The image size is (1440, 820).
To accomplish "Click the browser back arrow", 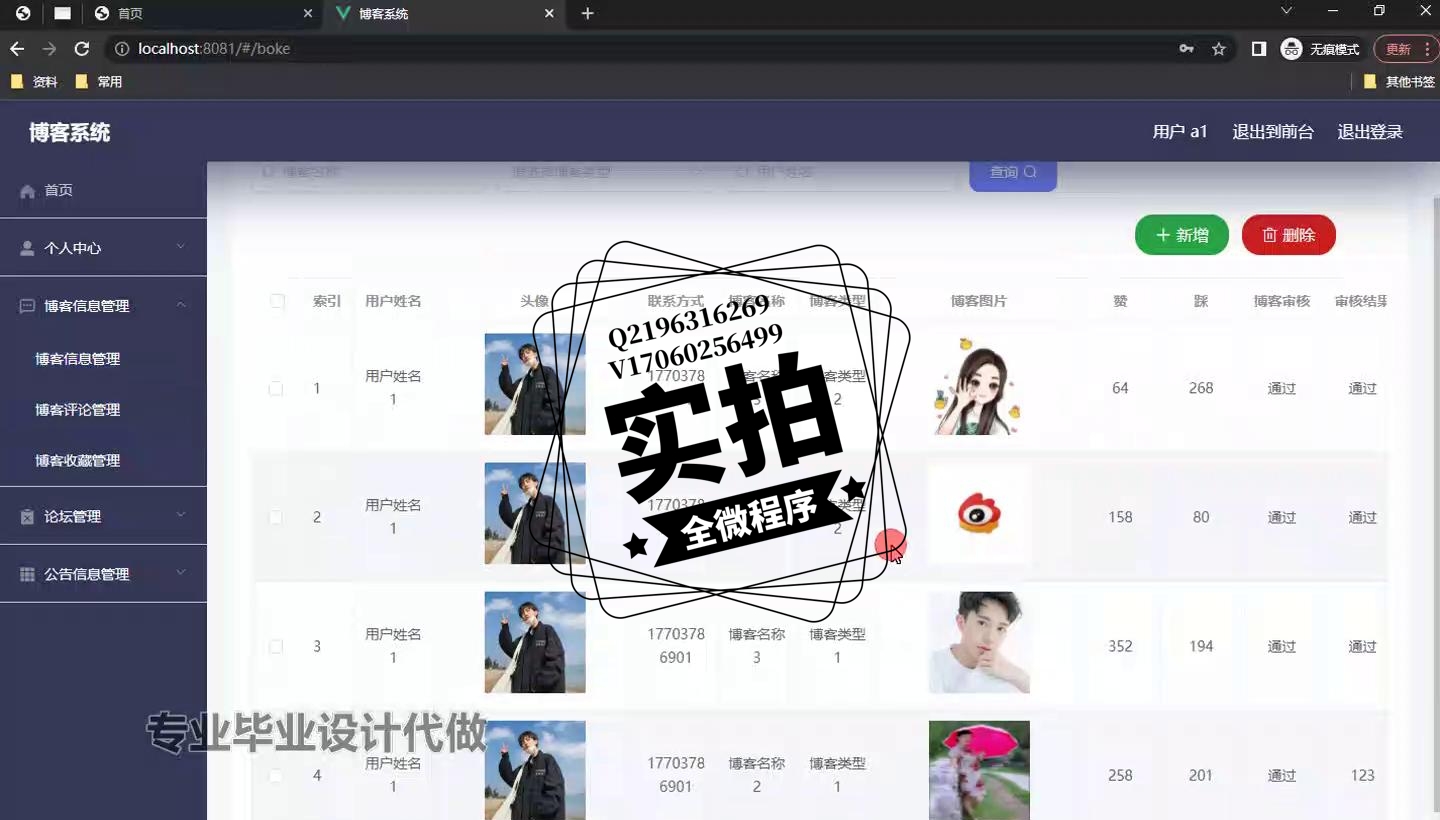I will [x=17, y=49].
